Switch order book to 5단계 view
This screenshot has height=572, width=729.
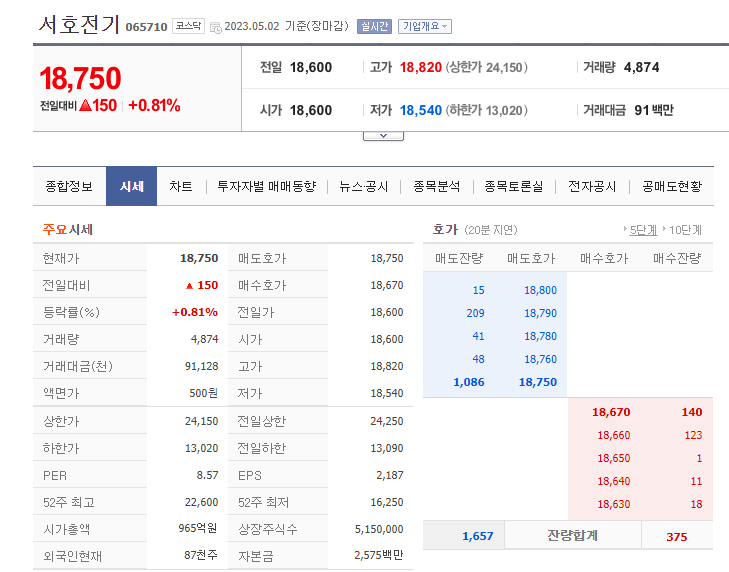click(643, 230)
